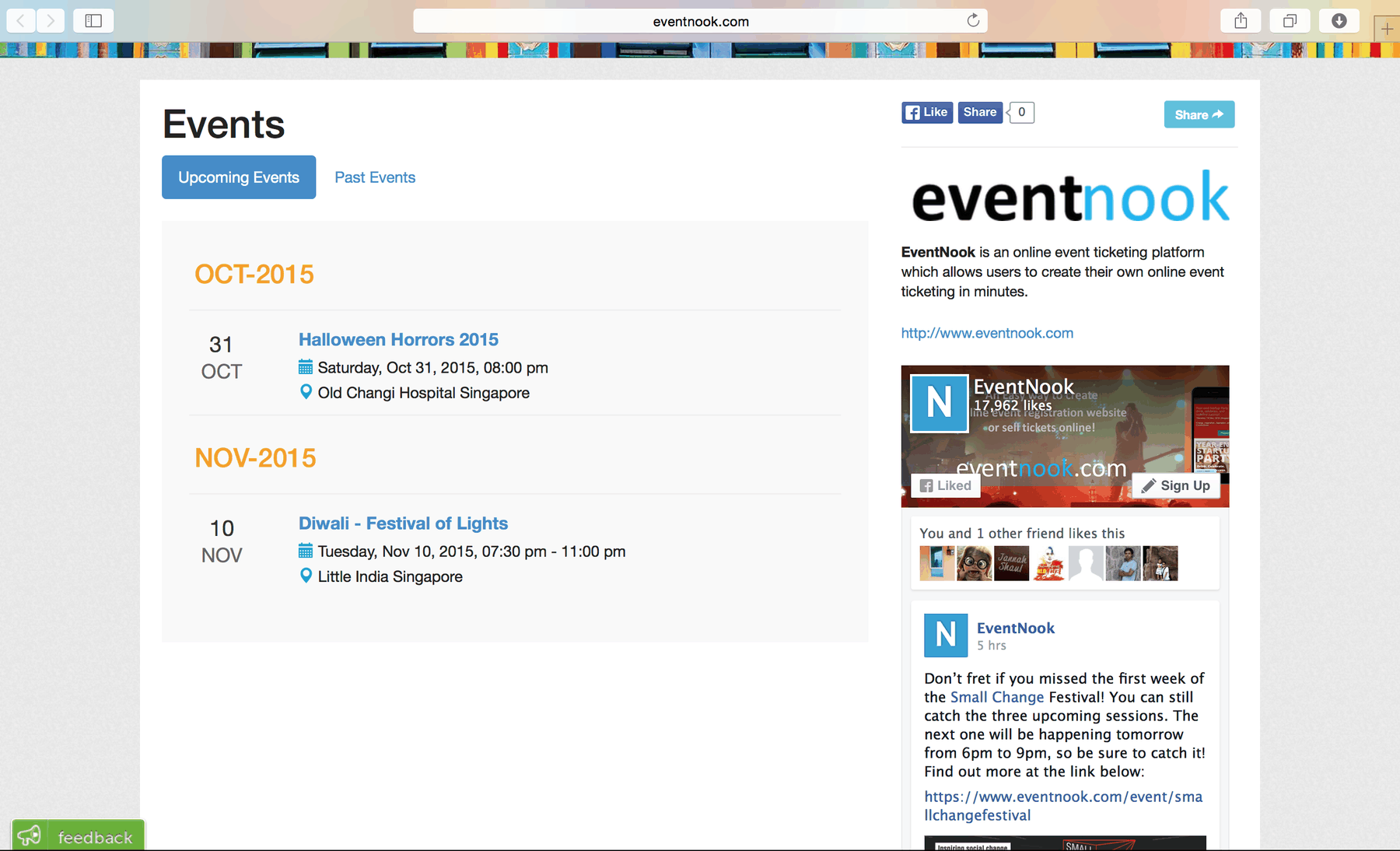Open the Safari downloads icon
Viewport: 1400px width, 851px height.
1339,20
